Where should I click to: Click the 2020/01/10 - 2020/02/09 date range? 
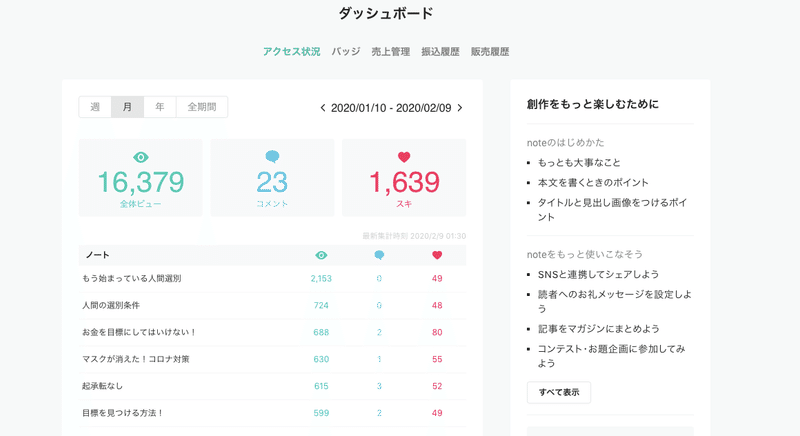tap(391, 108)
